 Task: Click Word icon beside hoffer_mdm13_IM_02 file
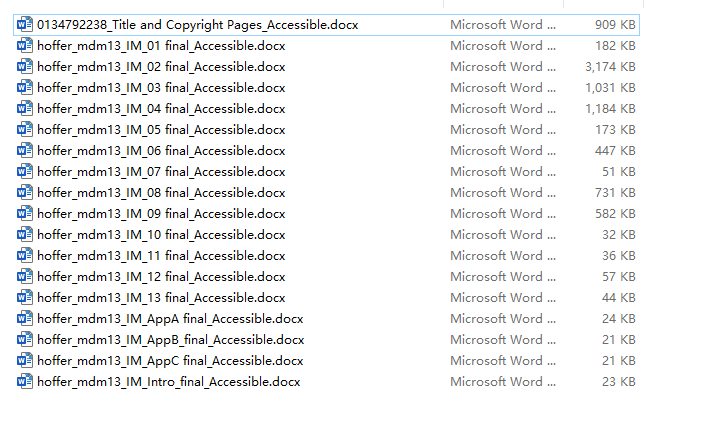(x=25, y=66)
